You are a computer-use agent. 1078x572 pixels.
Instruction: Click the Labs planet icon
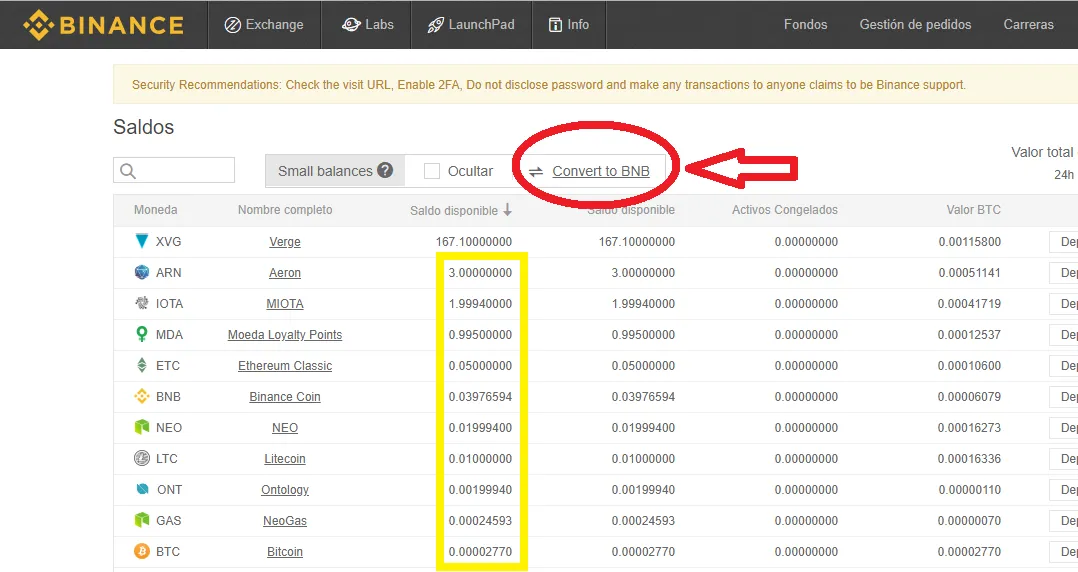pos(351,25)
